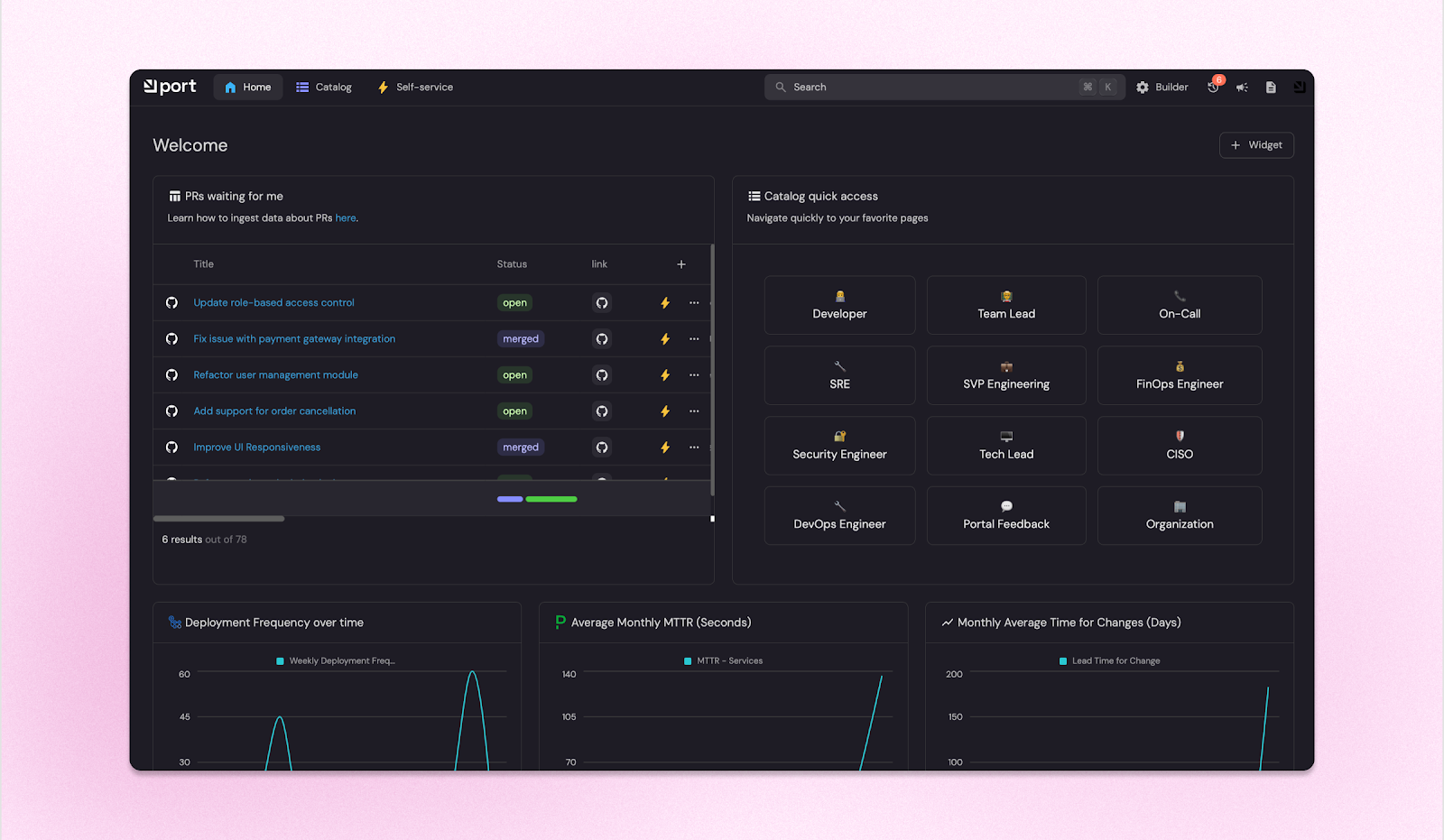Select the On-Call quick access card
Image resolution: width=1444 pixels, height=840 pixels.
tap(1179, 304)
